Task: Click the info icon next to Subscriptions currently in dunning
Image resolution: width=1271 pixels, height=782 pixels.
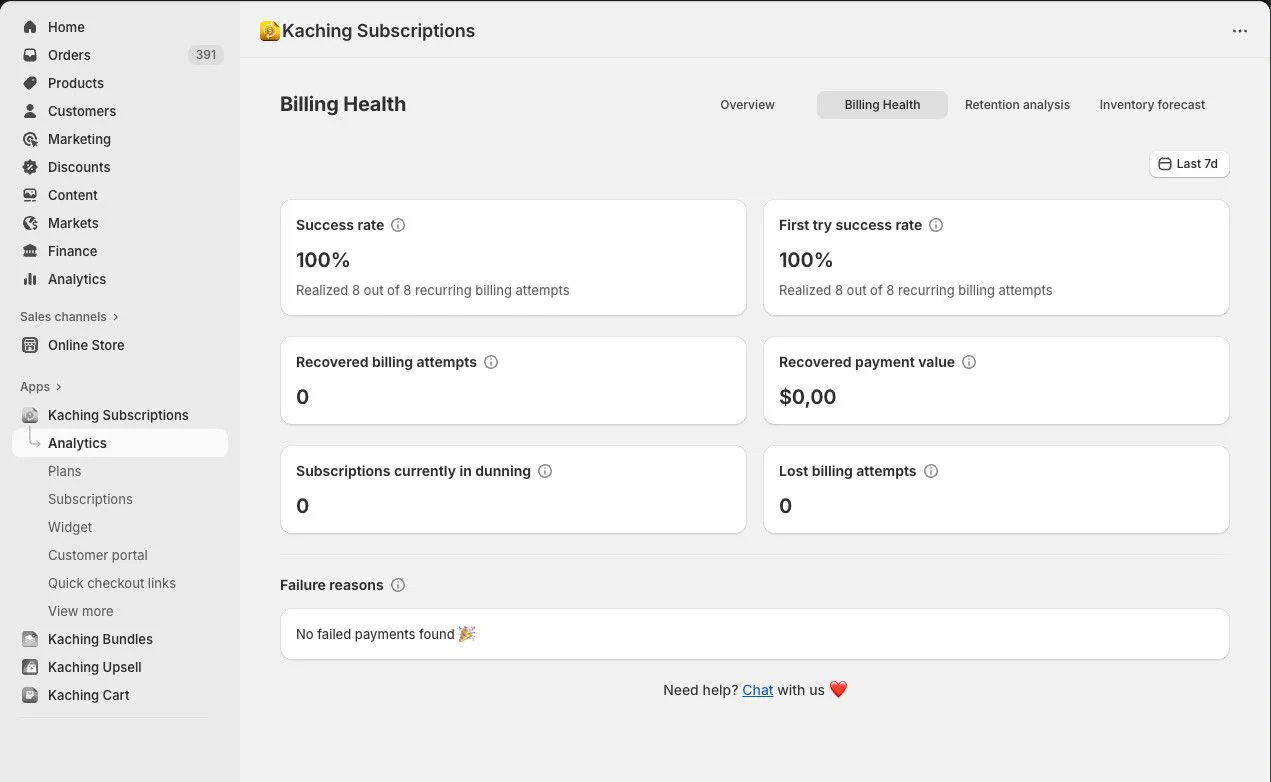Action: [545, 471]
